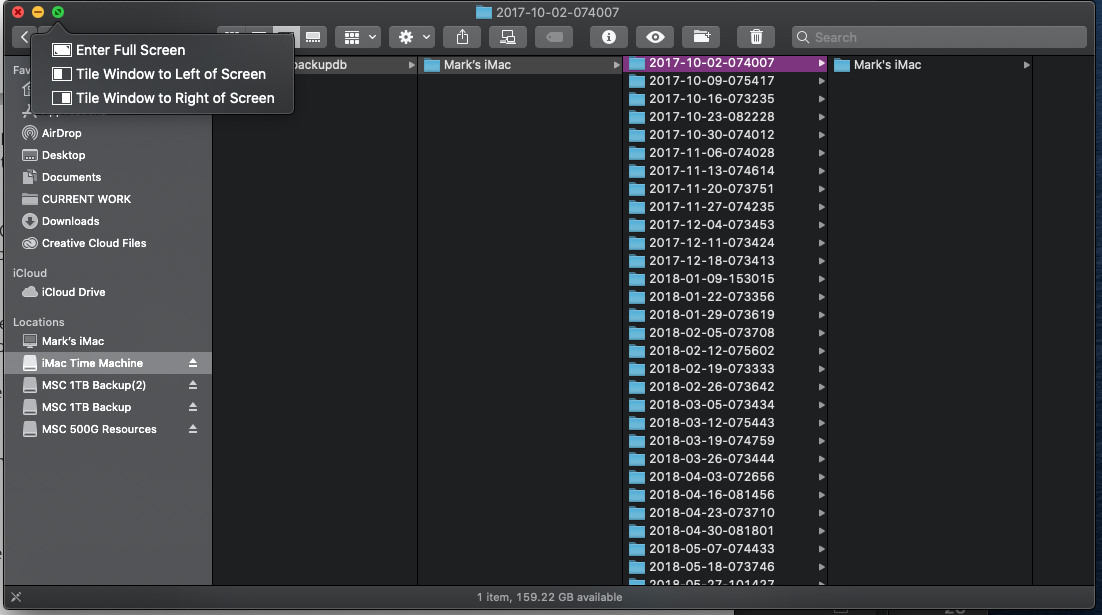Select folder 2018-02-12-075602

(x=725, y=351)
